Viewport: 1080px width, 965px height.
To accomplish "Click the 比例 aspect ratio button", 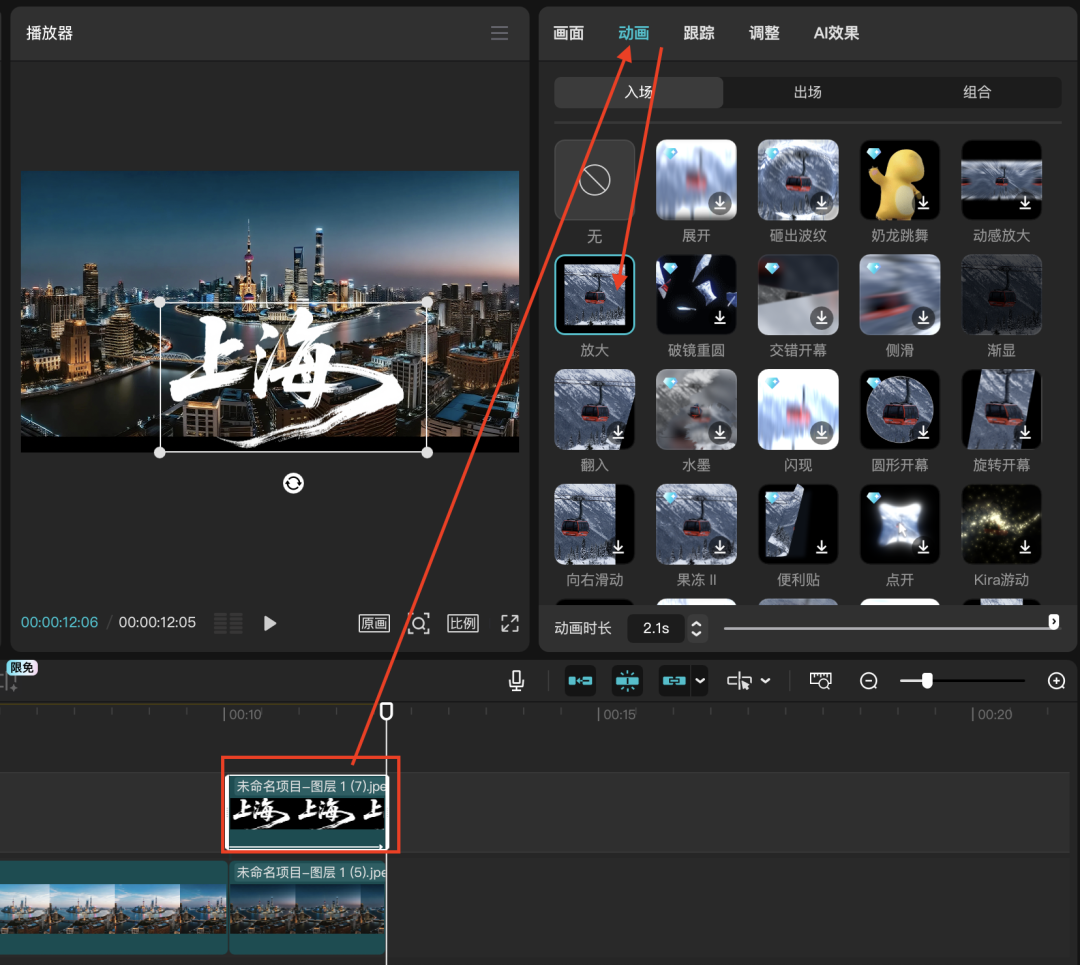I will pos(463,623).
